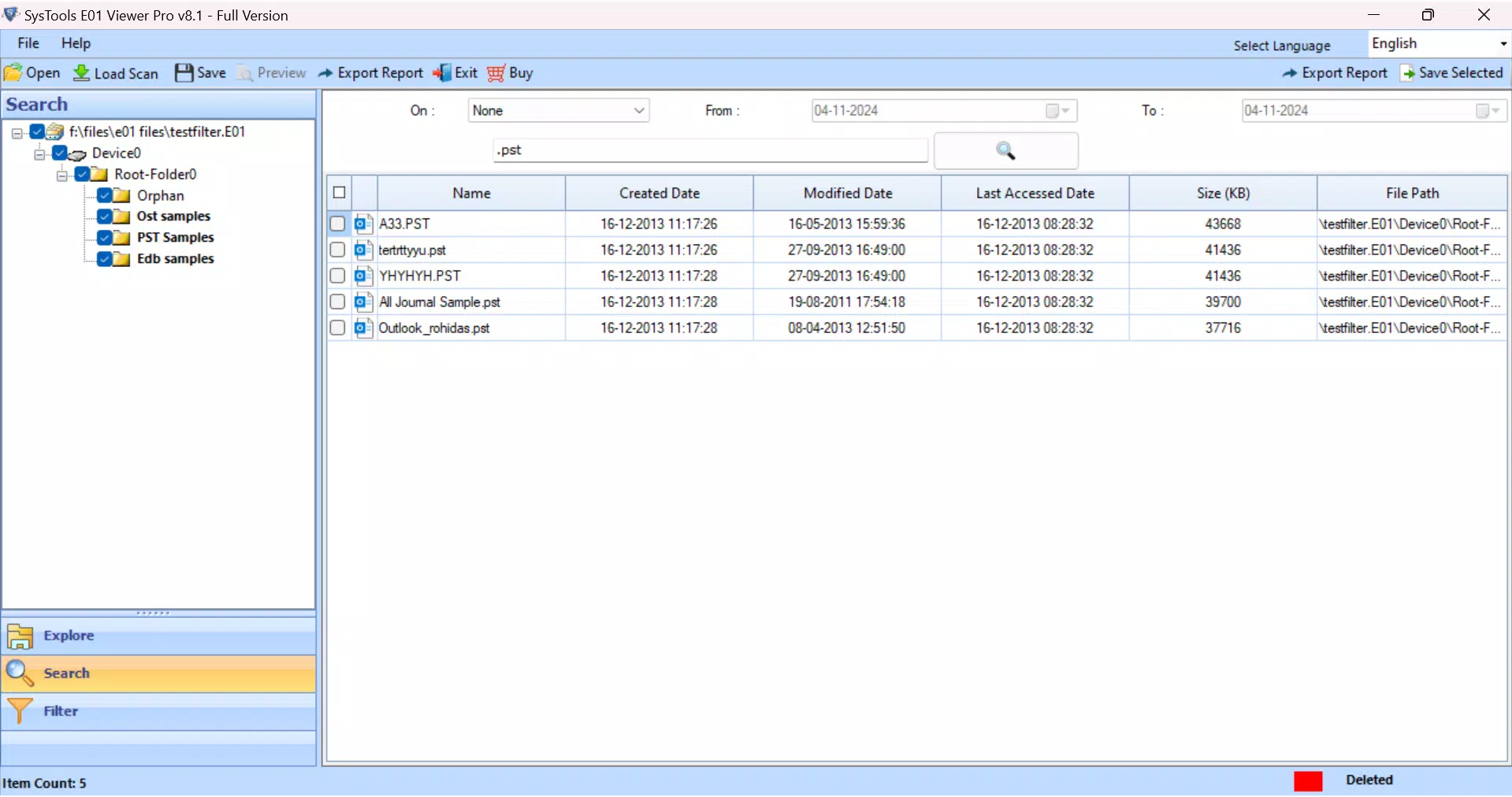This screenshot has width=1512, height=797.
Task: Click the Open folder icon in toolbar
Action: click(x=13, y=73)
